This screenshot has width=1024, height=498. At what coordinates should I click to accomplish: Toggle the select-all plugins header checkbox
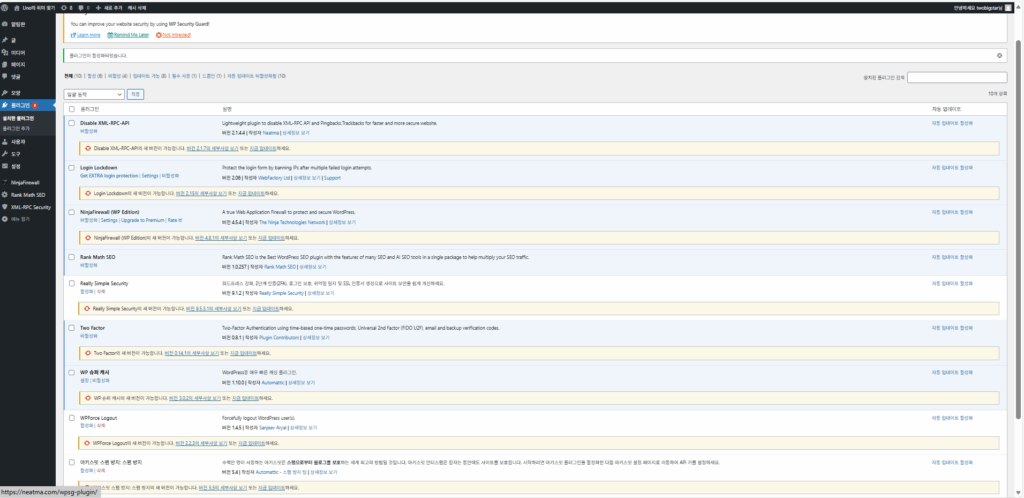click(71, 108)
